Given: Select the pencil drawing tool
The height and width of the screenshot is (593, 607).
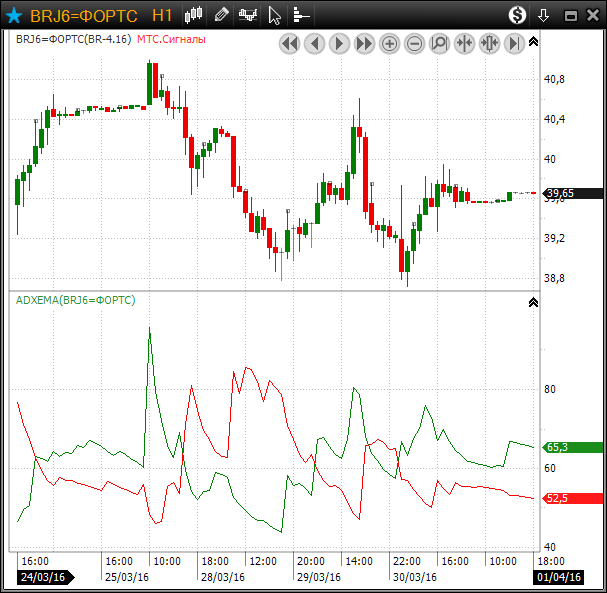Looking at the screenshot, I should [x=222, y=15].
